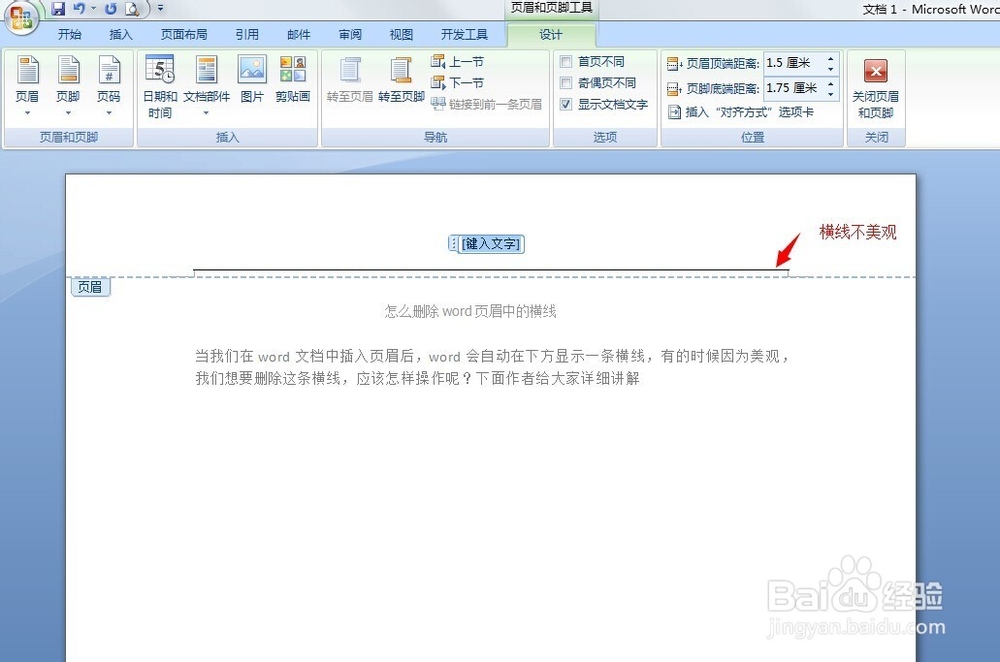Jump to Next Section (下一节)
The height and width of the screenshot is (662, 1000).
tap(461, 82)
